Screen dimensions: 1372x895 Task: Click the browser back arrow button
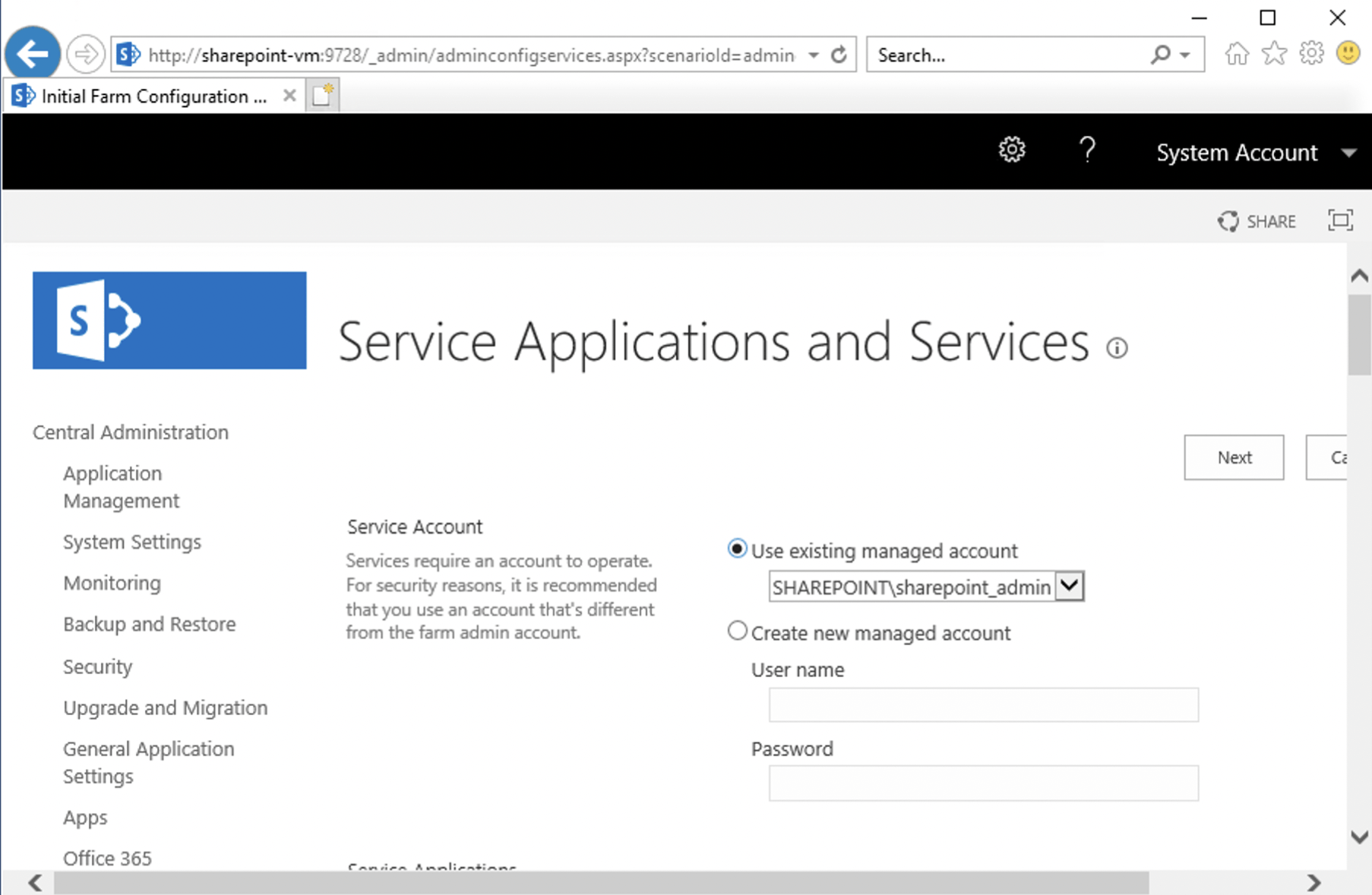[x=32, y=54]
